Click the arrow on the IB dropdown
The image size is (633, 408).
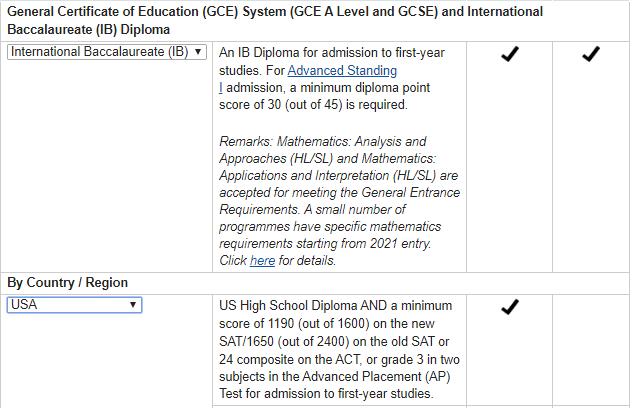click(198, 52)
